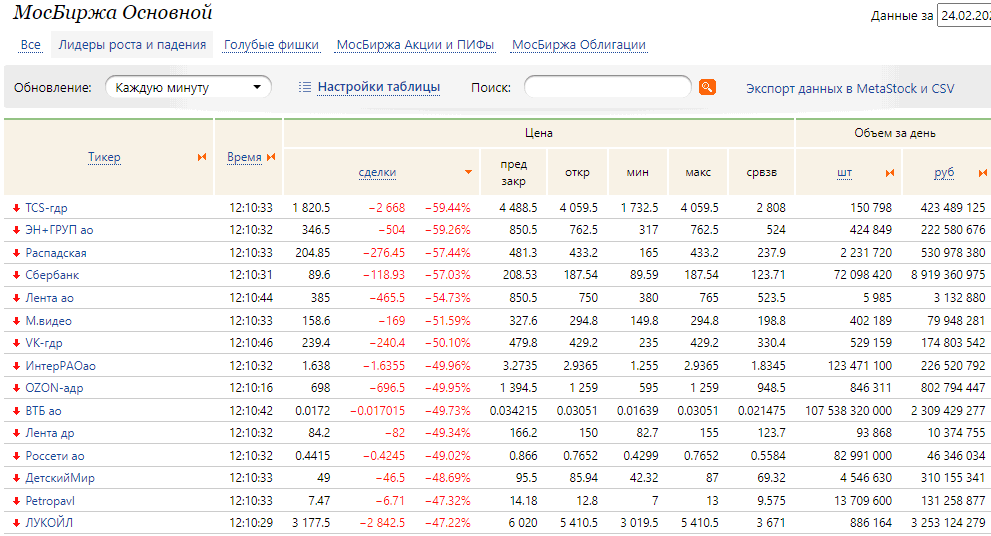Screen dimensions: 991x536
Task: Click red down arrow beside ВТБ ао
Action: (x=16, y=411)
